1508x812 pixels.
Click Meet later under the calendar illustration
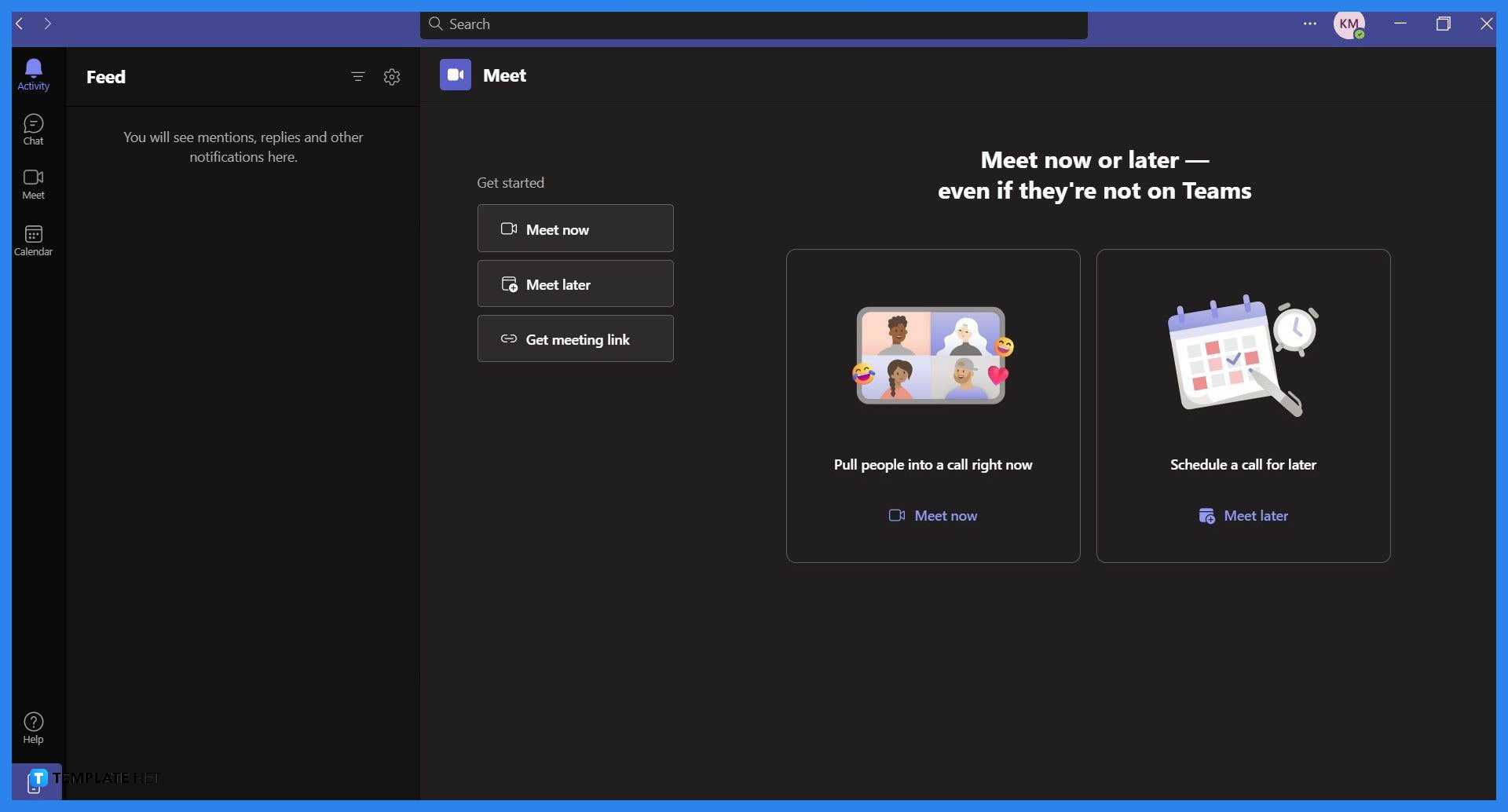pyautogui.click(x=1243, y=515)
